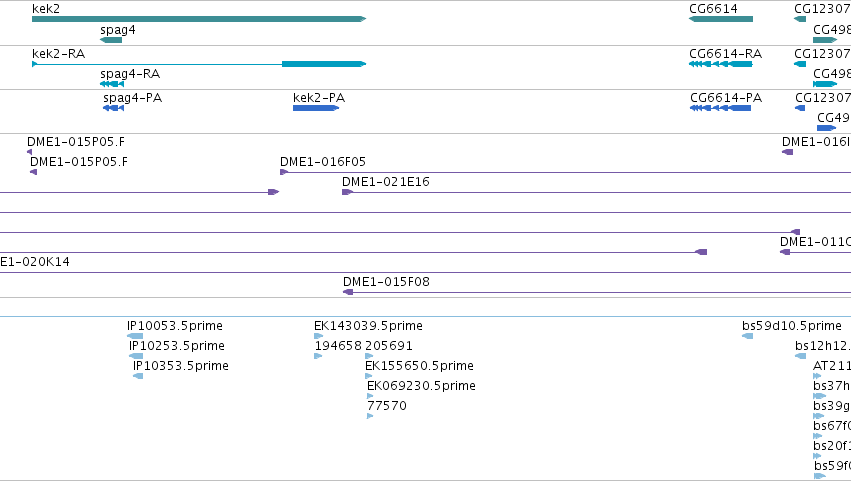Select the CG6614 gene bar
Screen dimensions: 851x481
[x=721, y=19]
